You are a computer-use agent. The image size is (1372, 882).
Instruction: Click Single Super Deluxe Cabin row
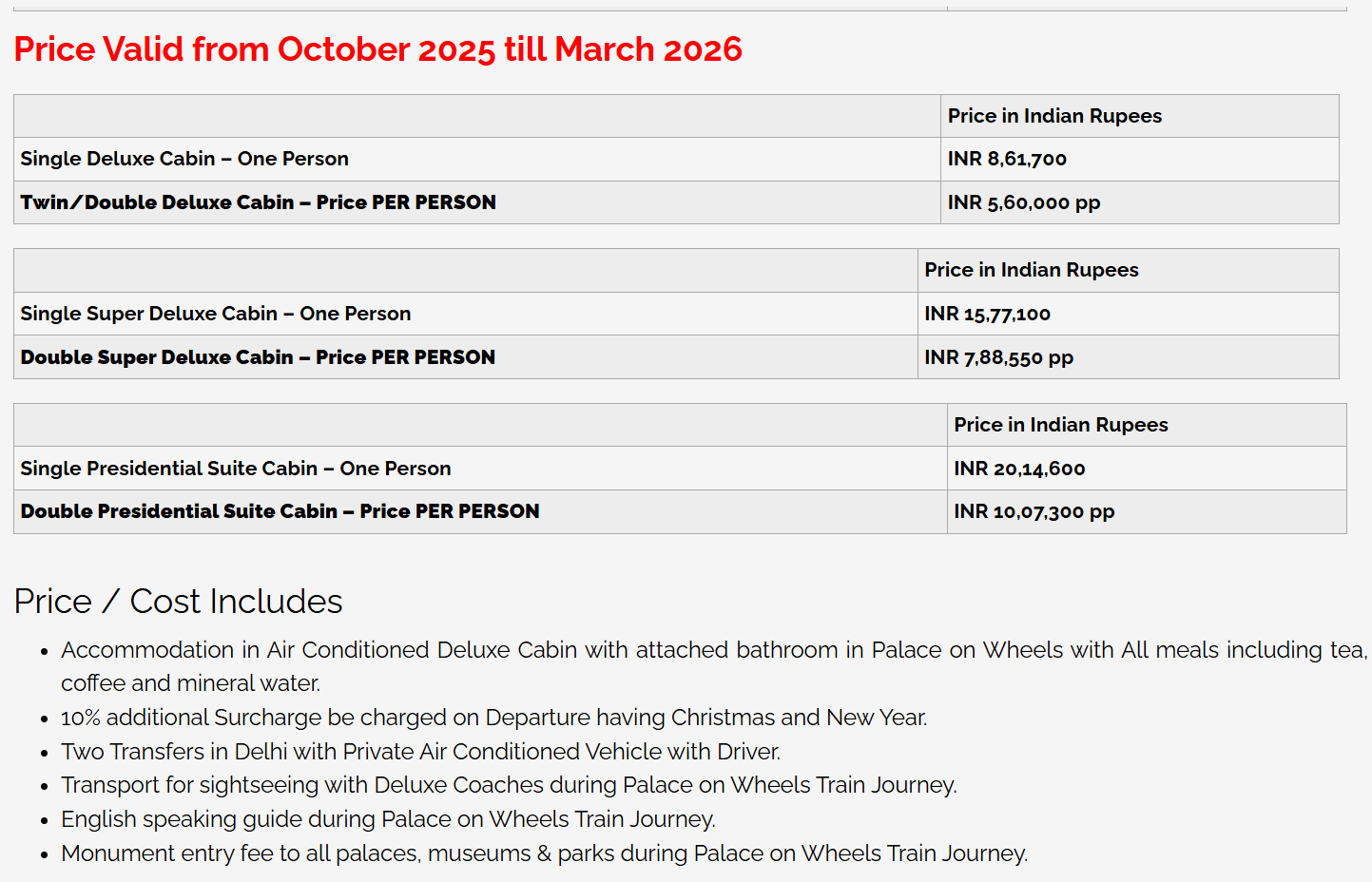216,314
